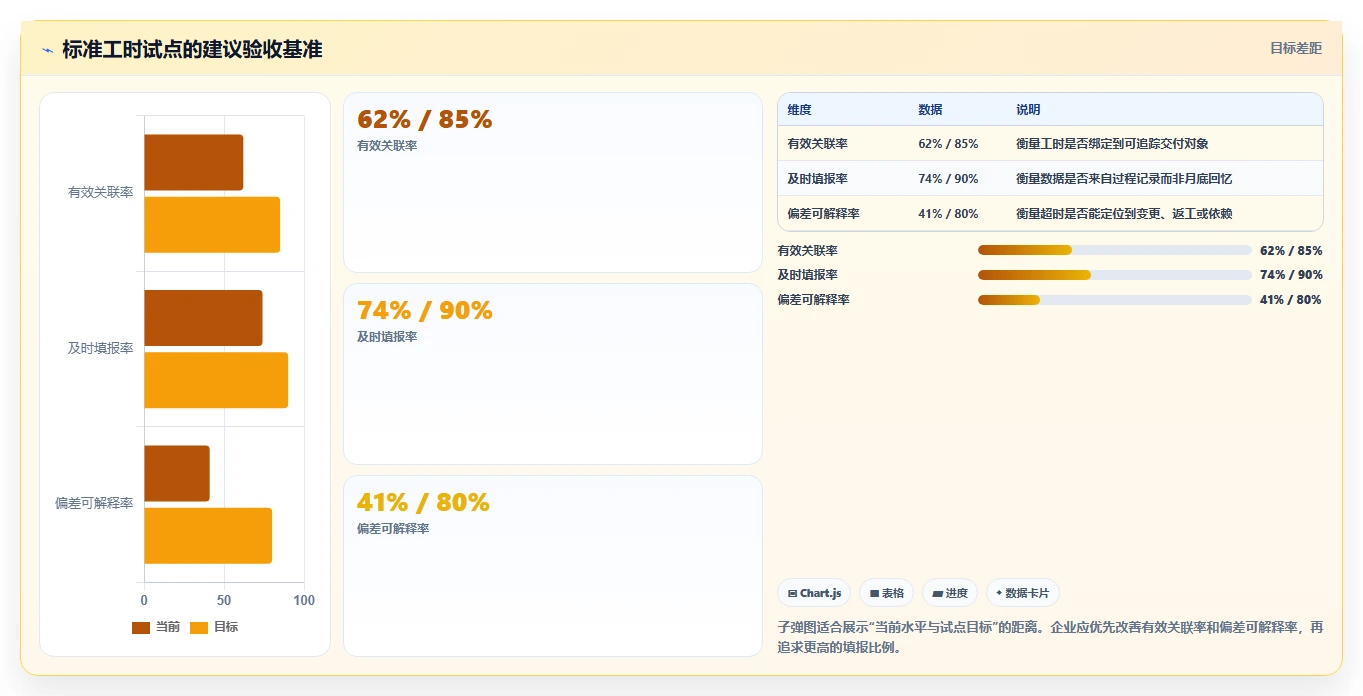
Task: Click the 及时填报率 table row label
Action: pos(817,179)
